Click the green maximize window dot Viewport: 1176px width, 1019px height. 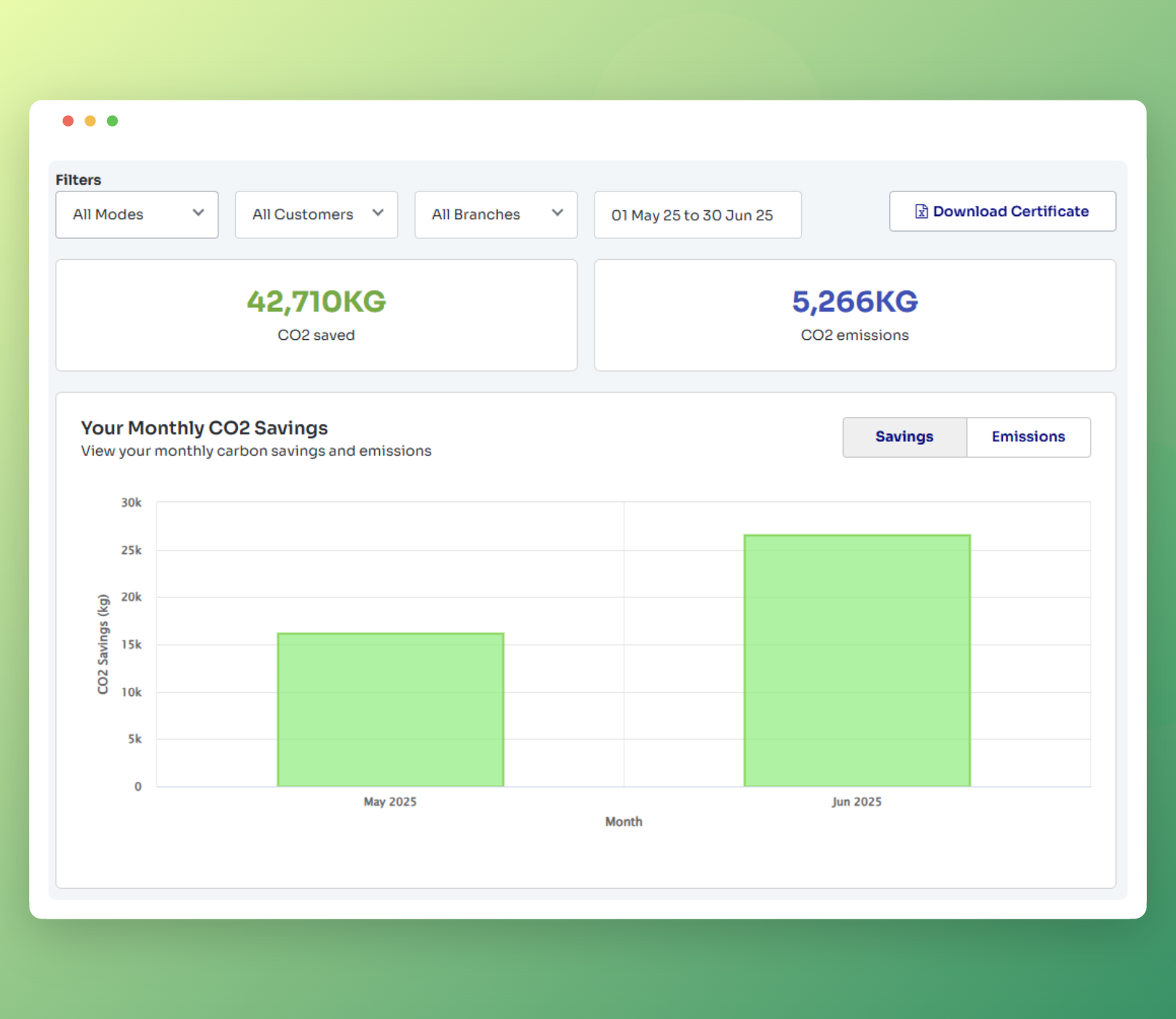[113, 121]
